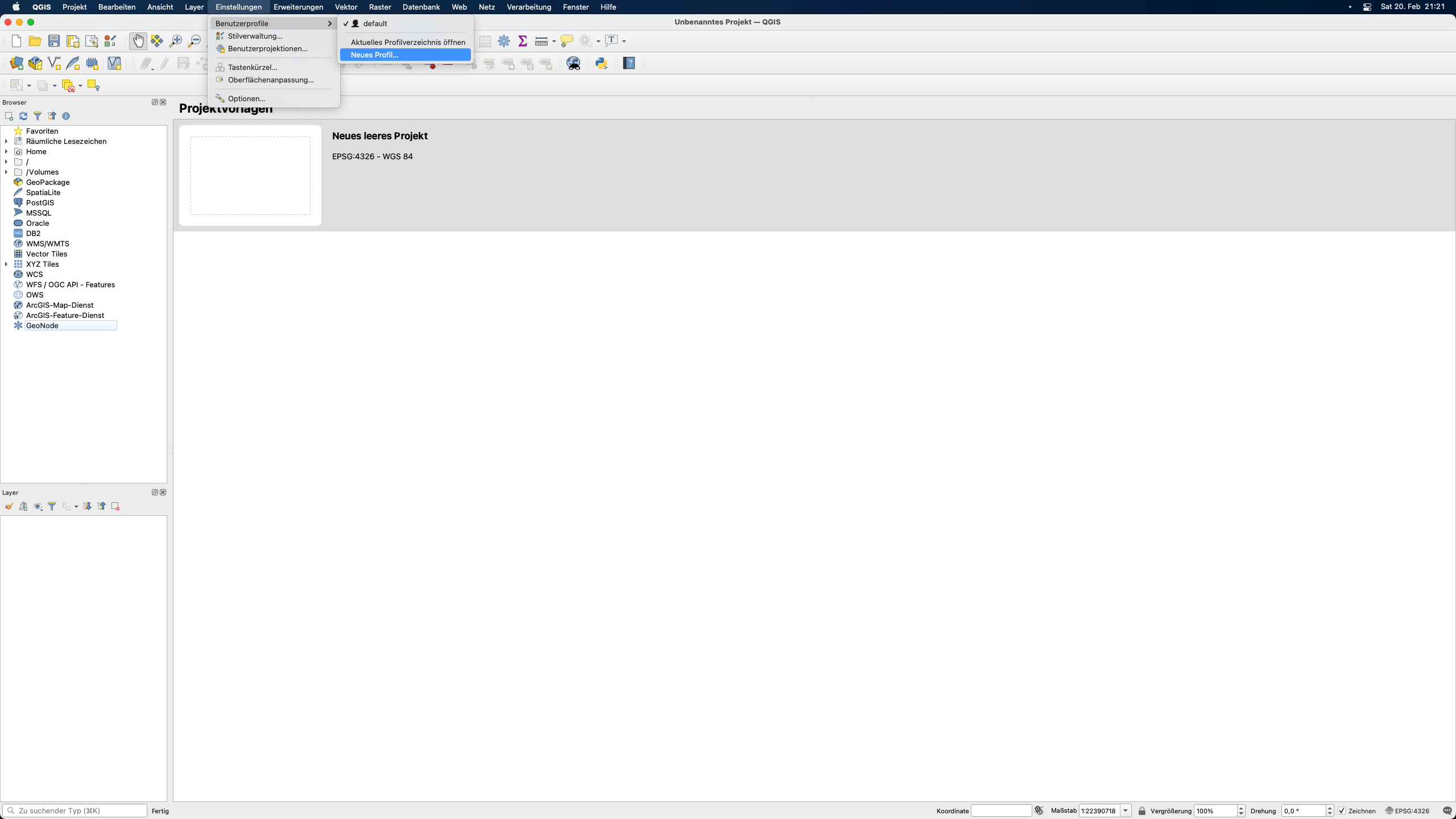Expand the Räumliche Lesezeichen tree node

pyautogui.click(x=6, y=141)
